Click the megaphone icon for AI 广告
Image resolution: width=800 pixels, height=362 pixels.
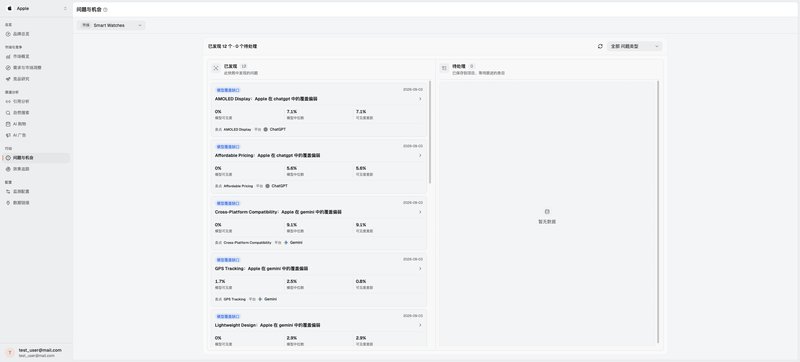[x=8, y=135]
